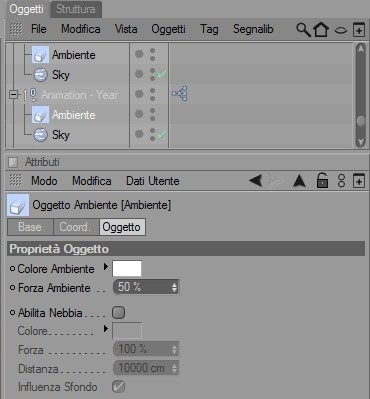Viewport: 370px width, 399px height.
Task: Click the Forza Ambiente 50 % field
Action: pyautogui.click(x=146, y=287)
